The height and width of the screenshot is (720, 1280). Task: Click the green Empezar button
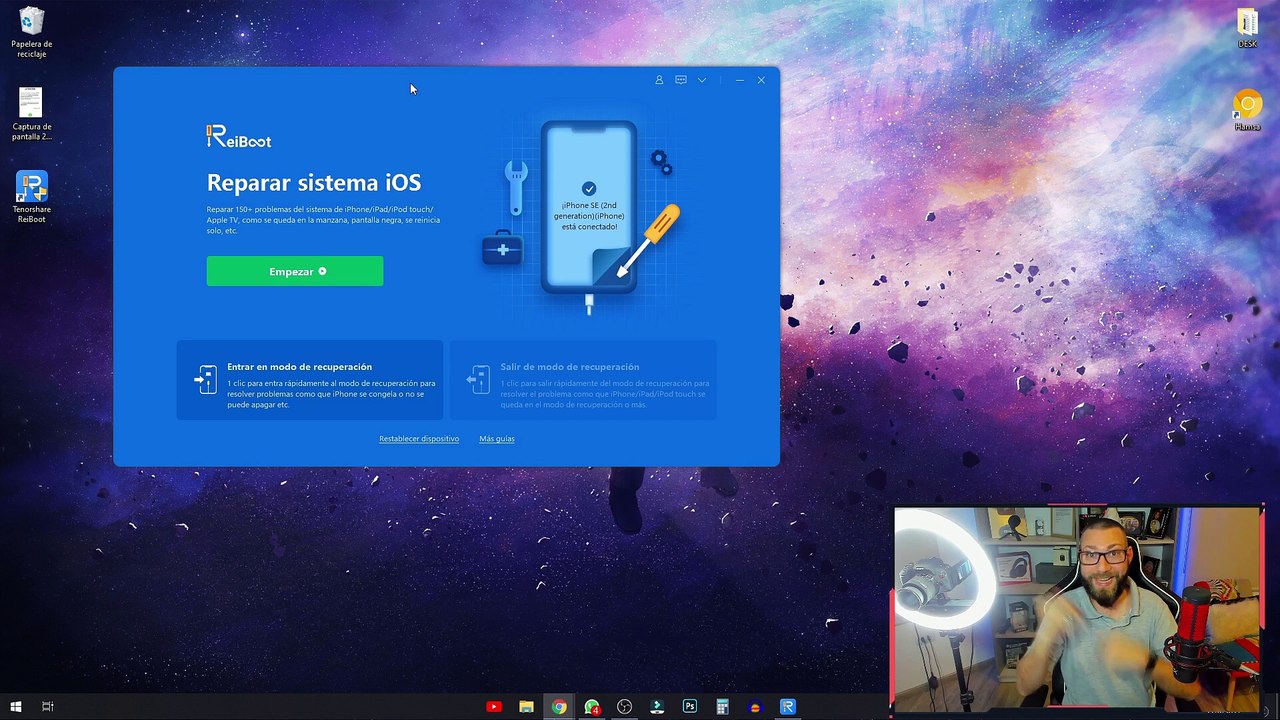tap(295, 271)
